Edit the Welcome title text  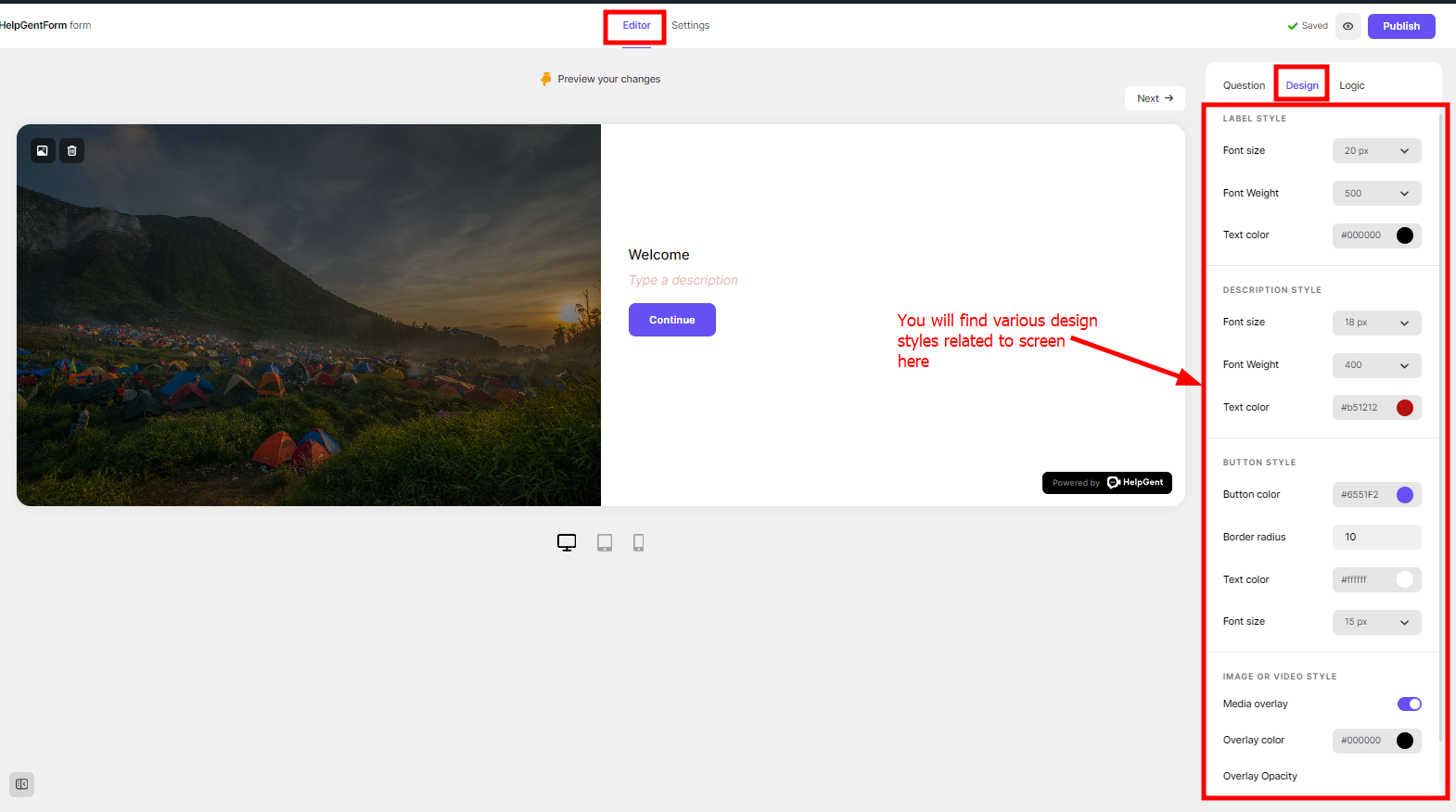(659, 255)
